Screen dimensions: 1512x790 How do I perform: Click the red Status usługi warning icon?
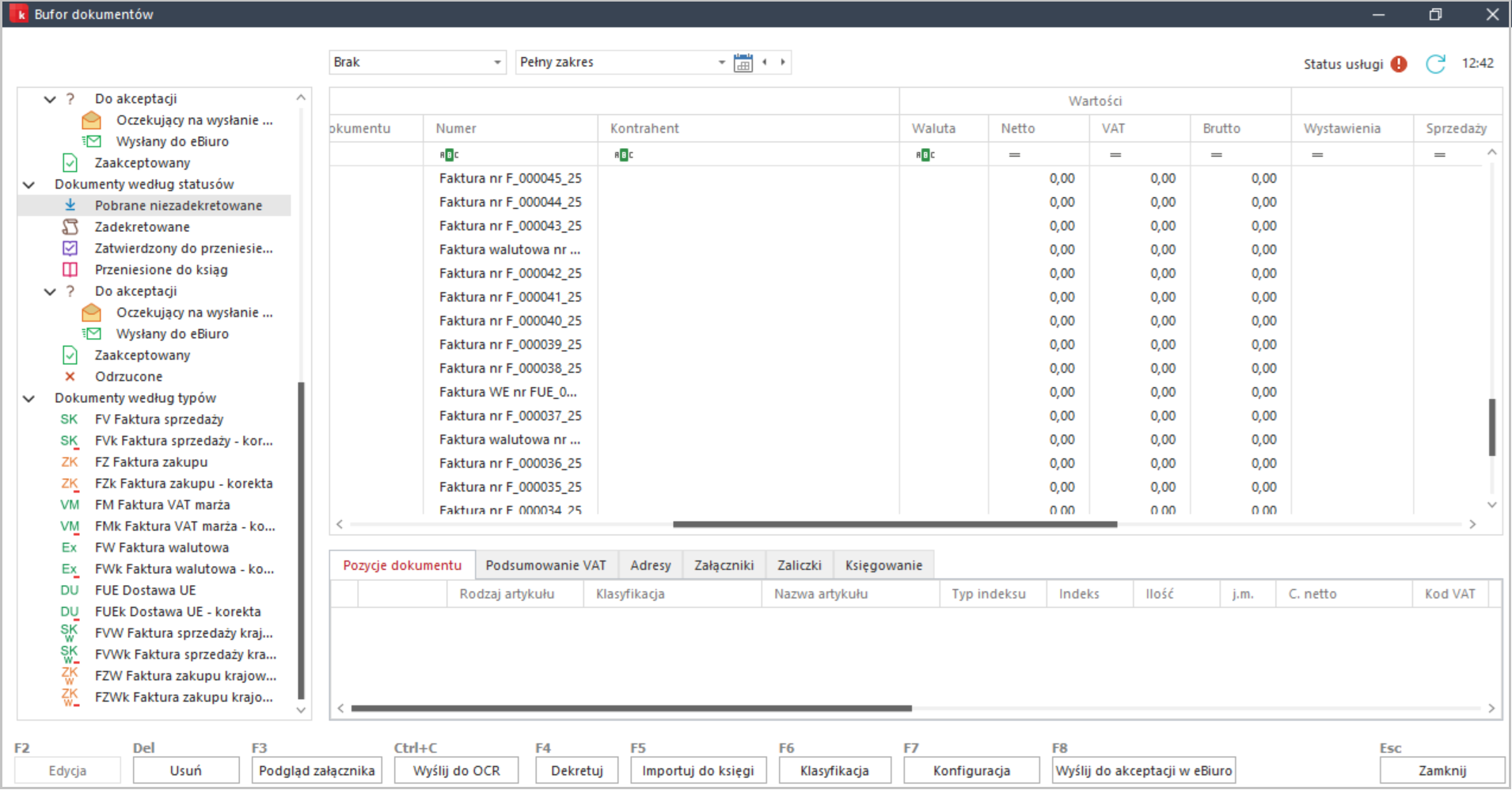[1399, 64]
